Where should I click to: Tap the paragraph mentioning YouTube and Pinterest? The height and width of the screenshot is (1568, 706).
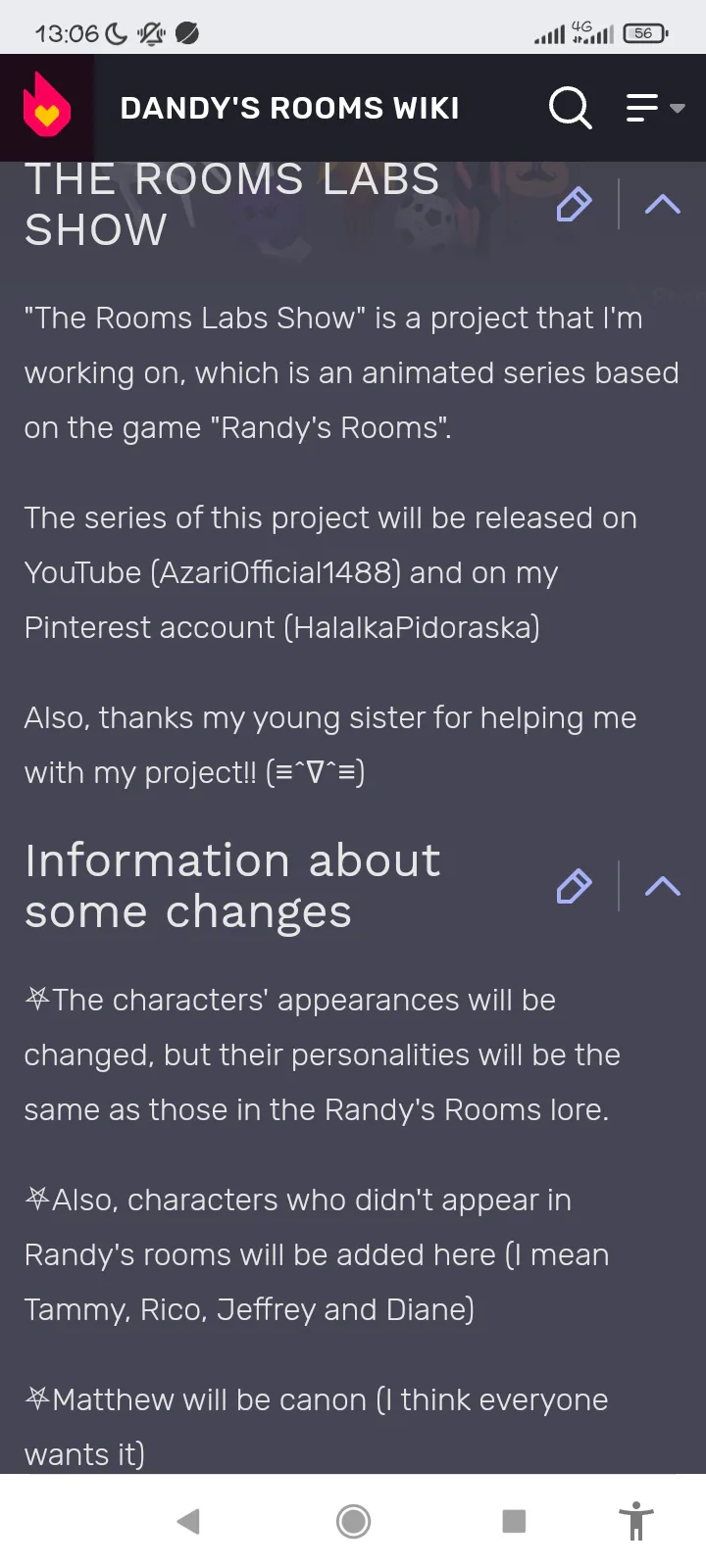[x=330, y=572]
